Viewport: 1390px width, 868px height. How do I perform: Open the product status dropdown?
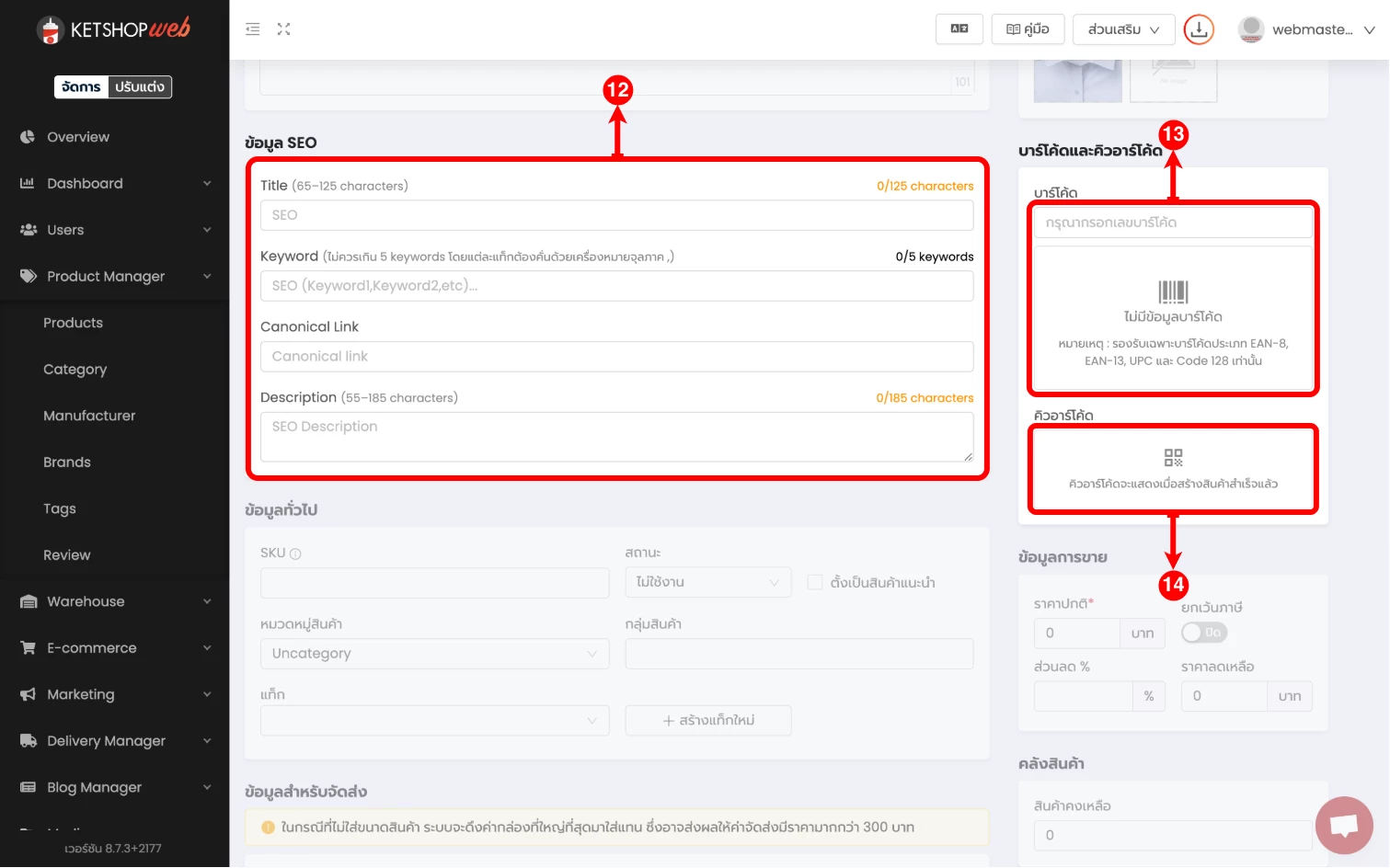(707, 583)
